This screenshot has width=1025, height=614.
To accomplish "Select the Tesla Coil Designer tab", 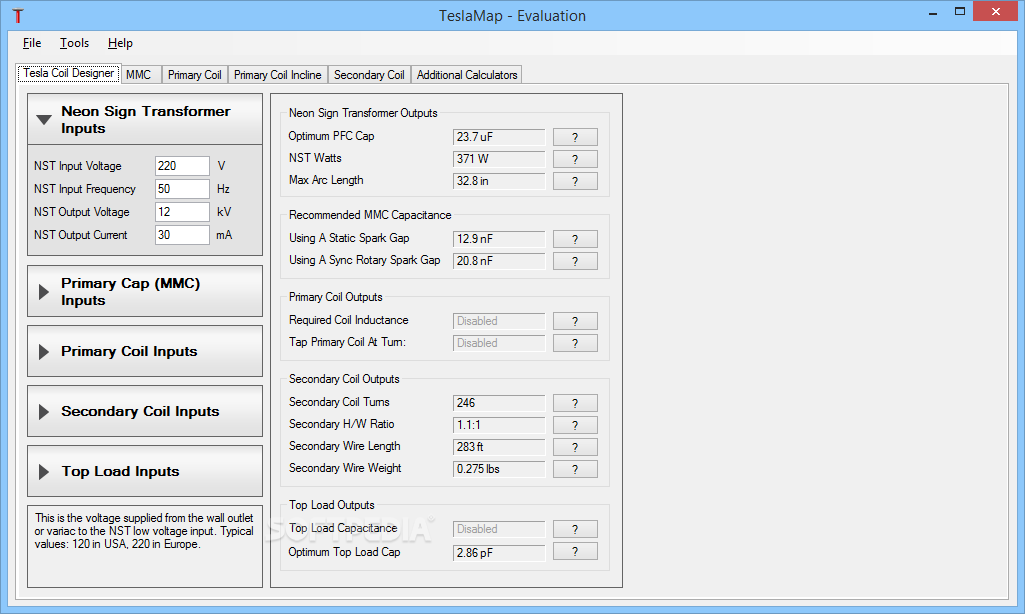I will click(x=69, y=73).
